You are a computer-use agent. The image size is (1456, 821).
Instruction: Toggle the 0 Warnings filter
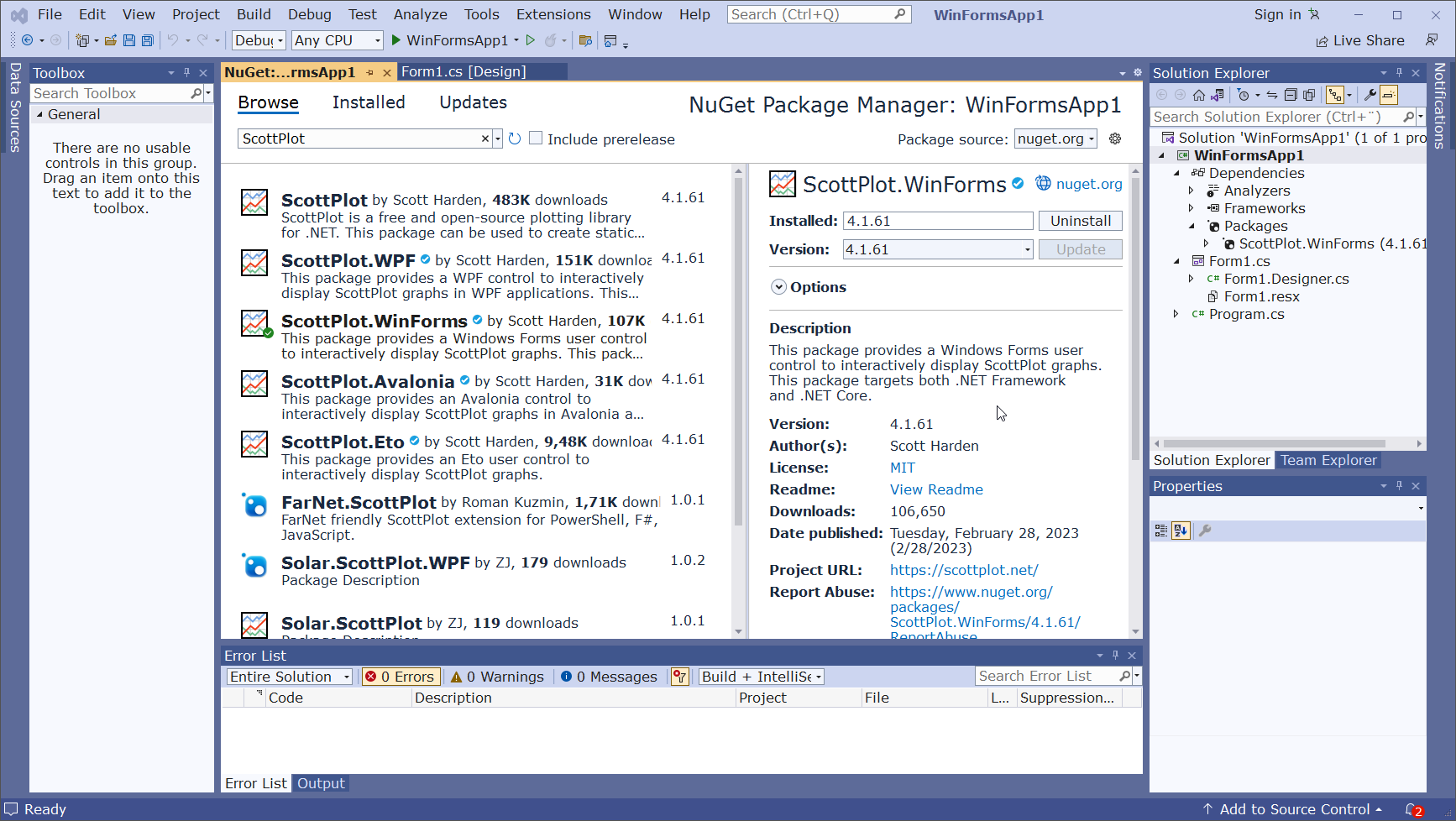tap(497, 677)
